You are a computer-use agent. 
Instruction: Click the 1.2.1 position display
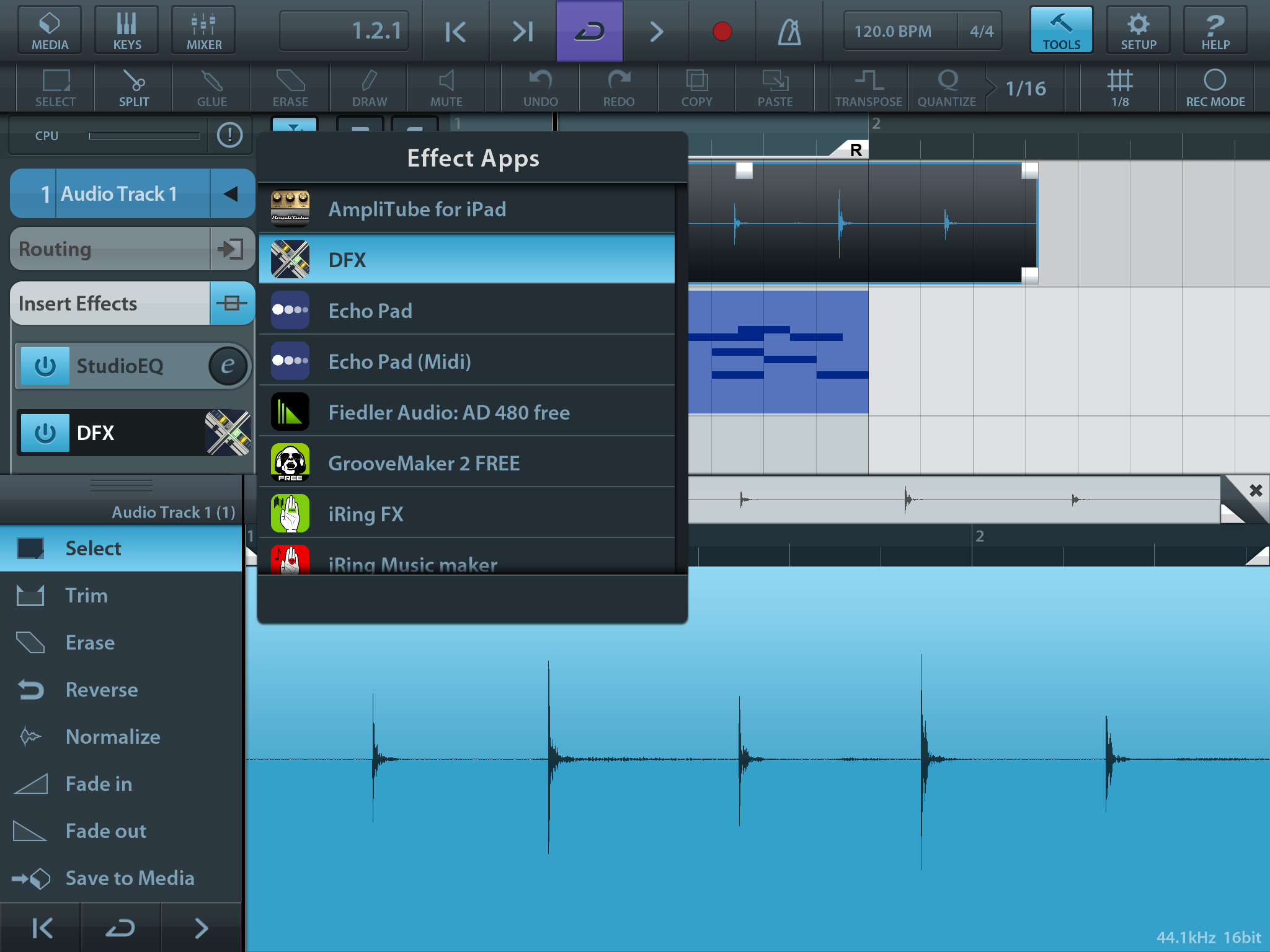344,30
